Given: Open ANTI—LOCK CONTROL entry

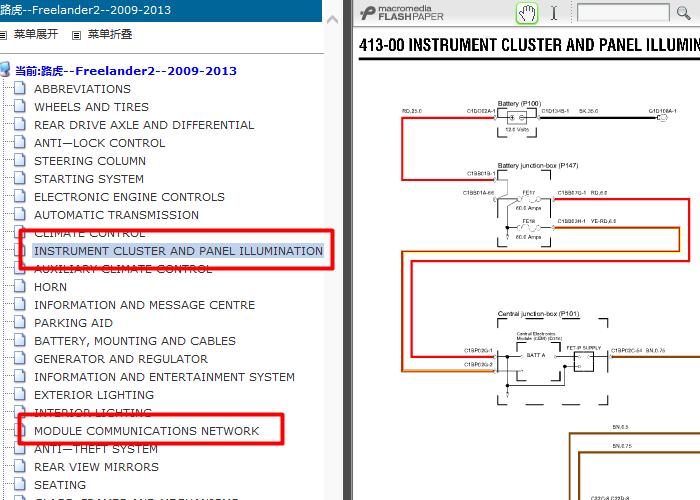Looking at the screenshot, I should 100,143.
